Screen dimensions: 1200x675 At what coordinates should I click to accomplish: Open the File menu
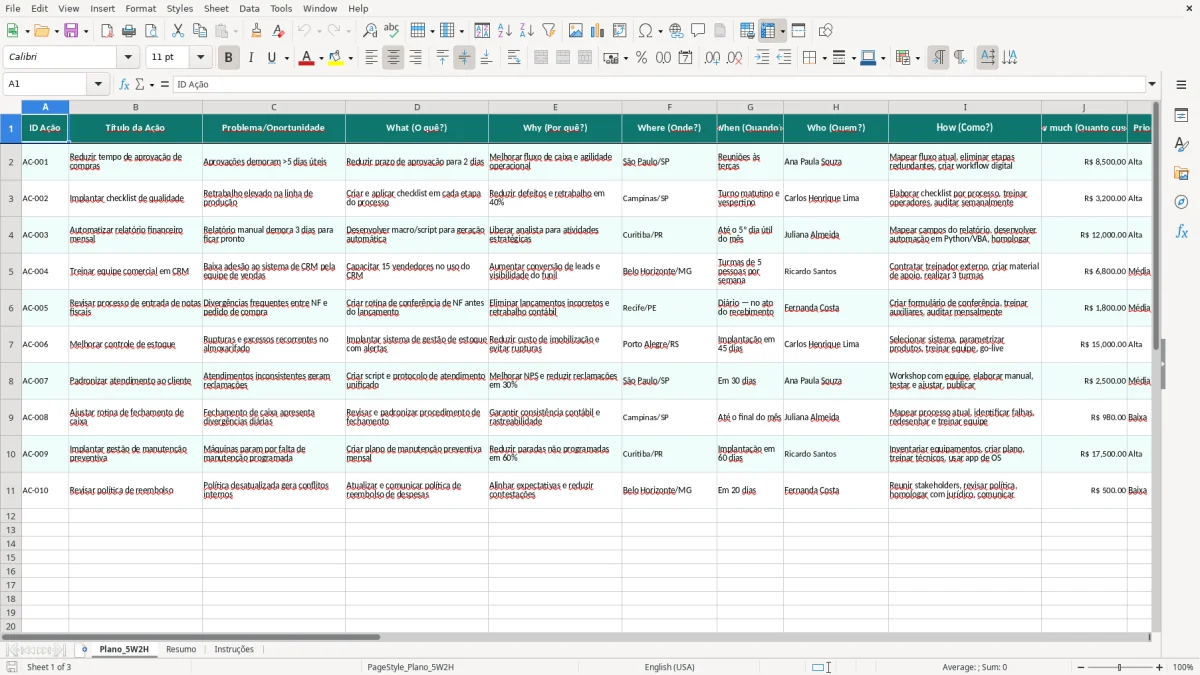point(12,8)
